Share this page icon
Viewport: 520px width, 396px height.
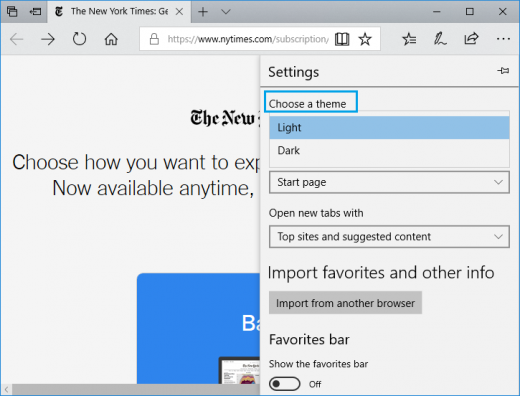click(x=471, y=39)
